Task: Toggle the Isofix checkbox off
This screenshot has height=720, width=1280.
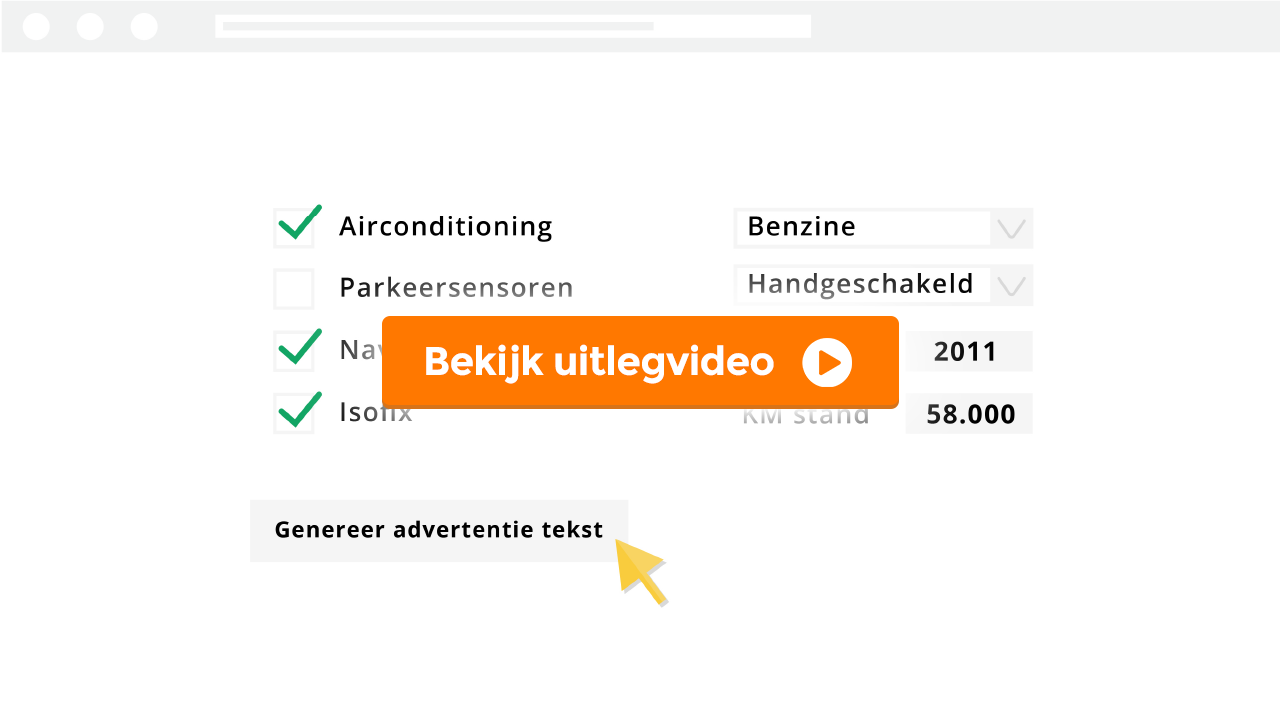Action: point(294,413)
